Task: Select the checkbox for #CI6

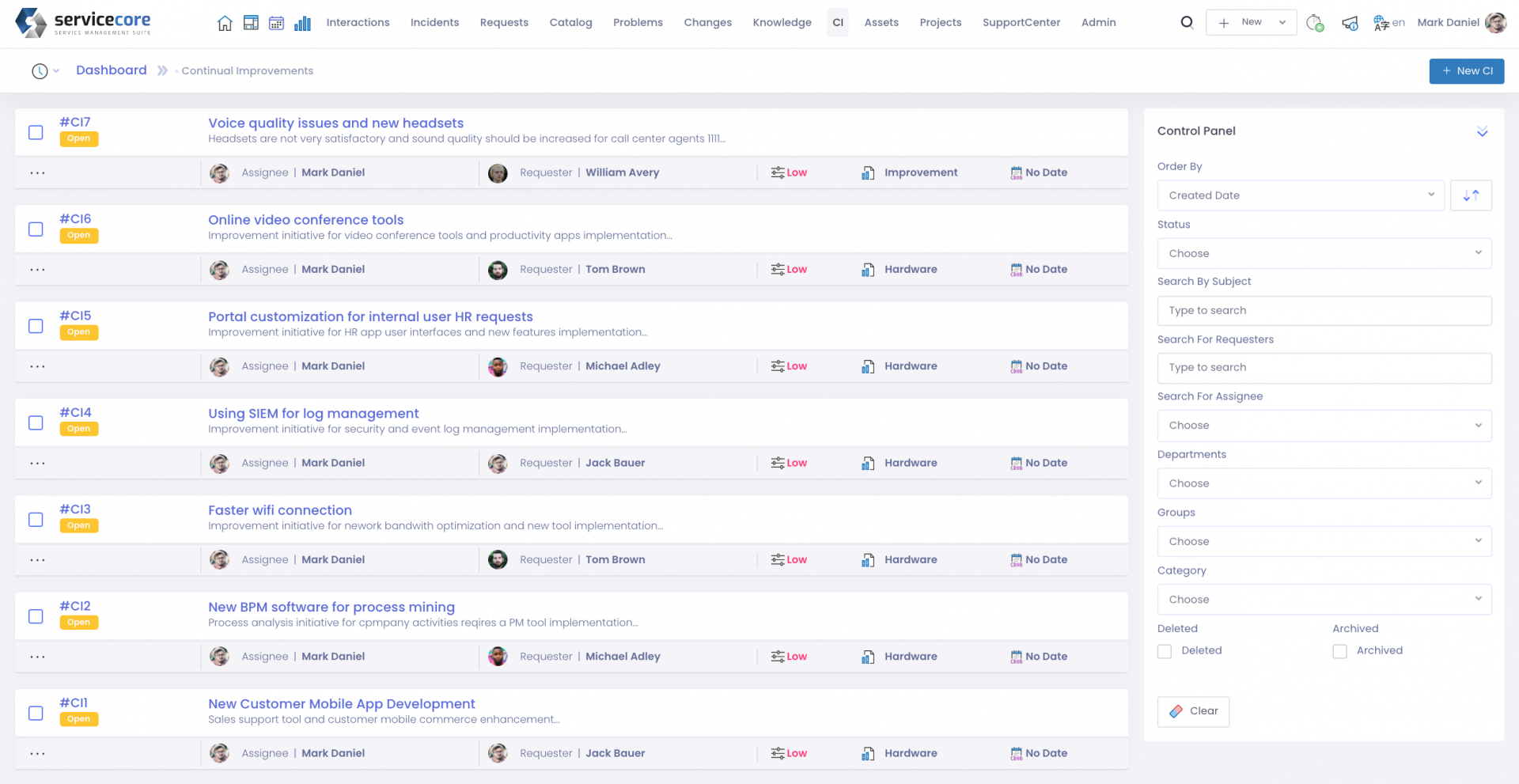Action: [36, 229]
